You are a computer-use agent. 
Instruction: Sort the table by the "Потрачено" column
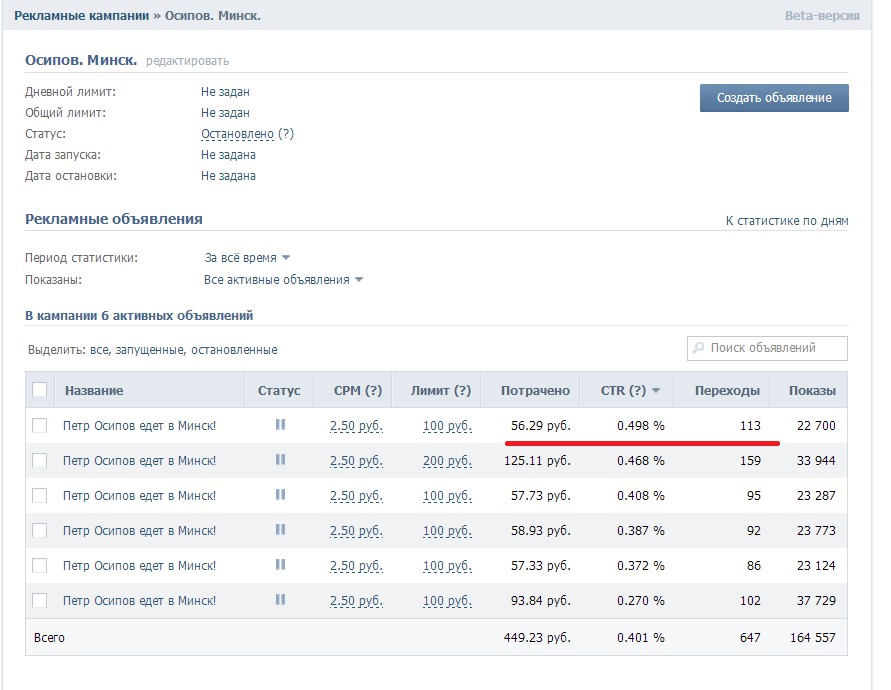coord(535,391)
